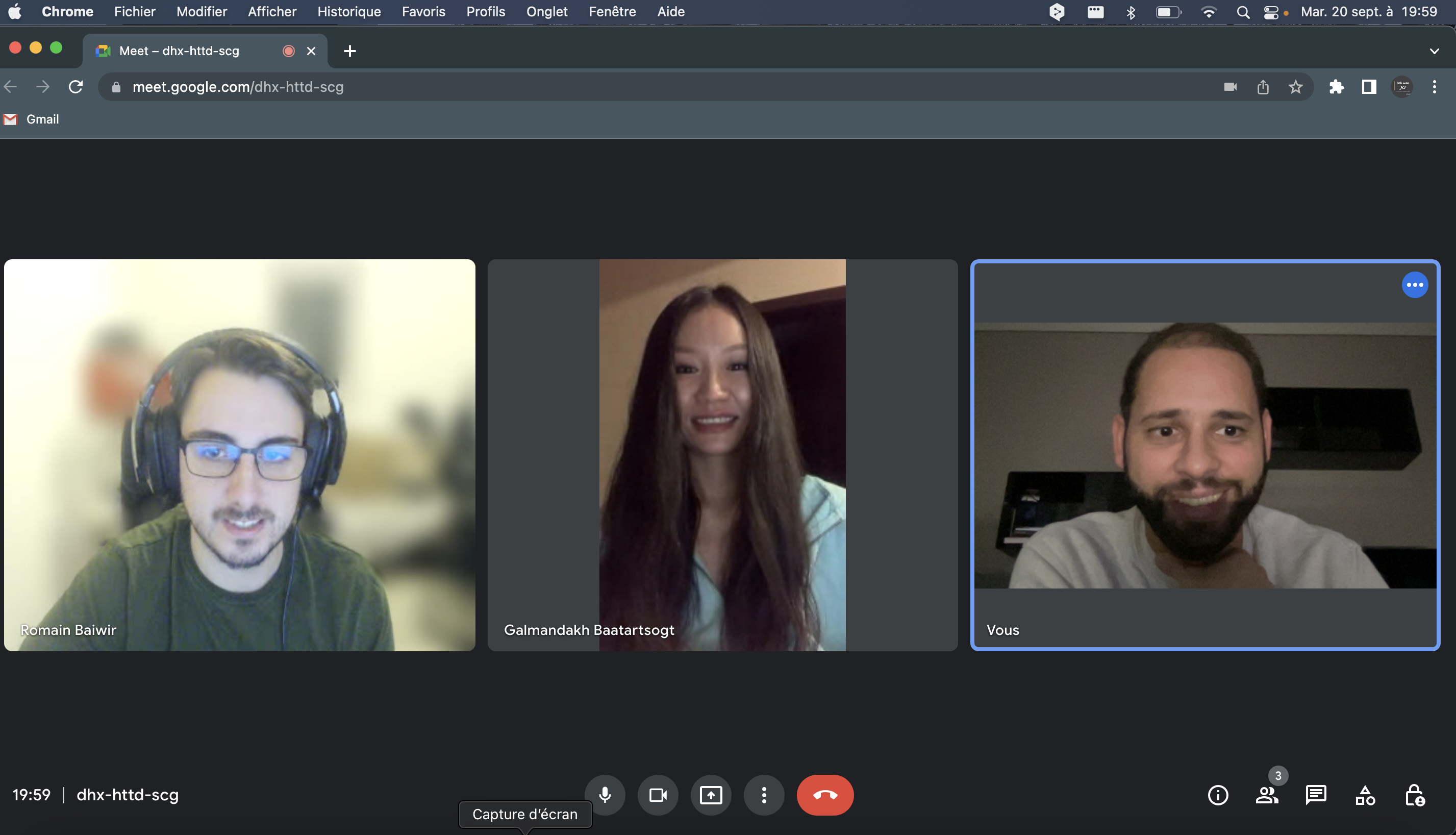This screenshot has width=1456, height=835.
Task: Open the Fenêtre menu
Action: pos(612,11)
